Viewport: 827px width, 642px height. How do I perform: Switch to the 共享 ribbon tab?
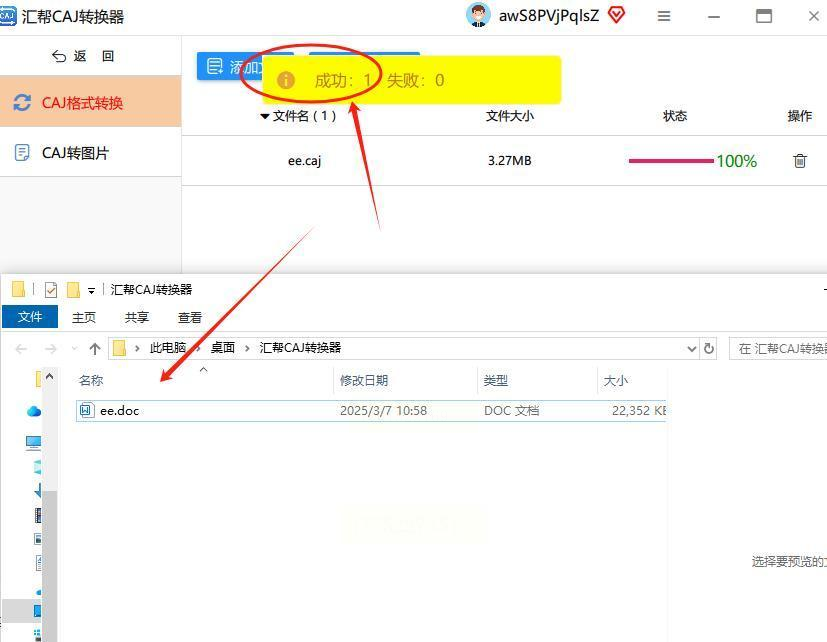click(x=137, y=317)
